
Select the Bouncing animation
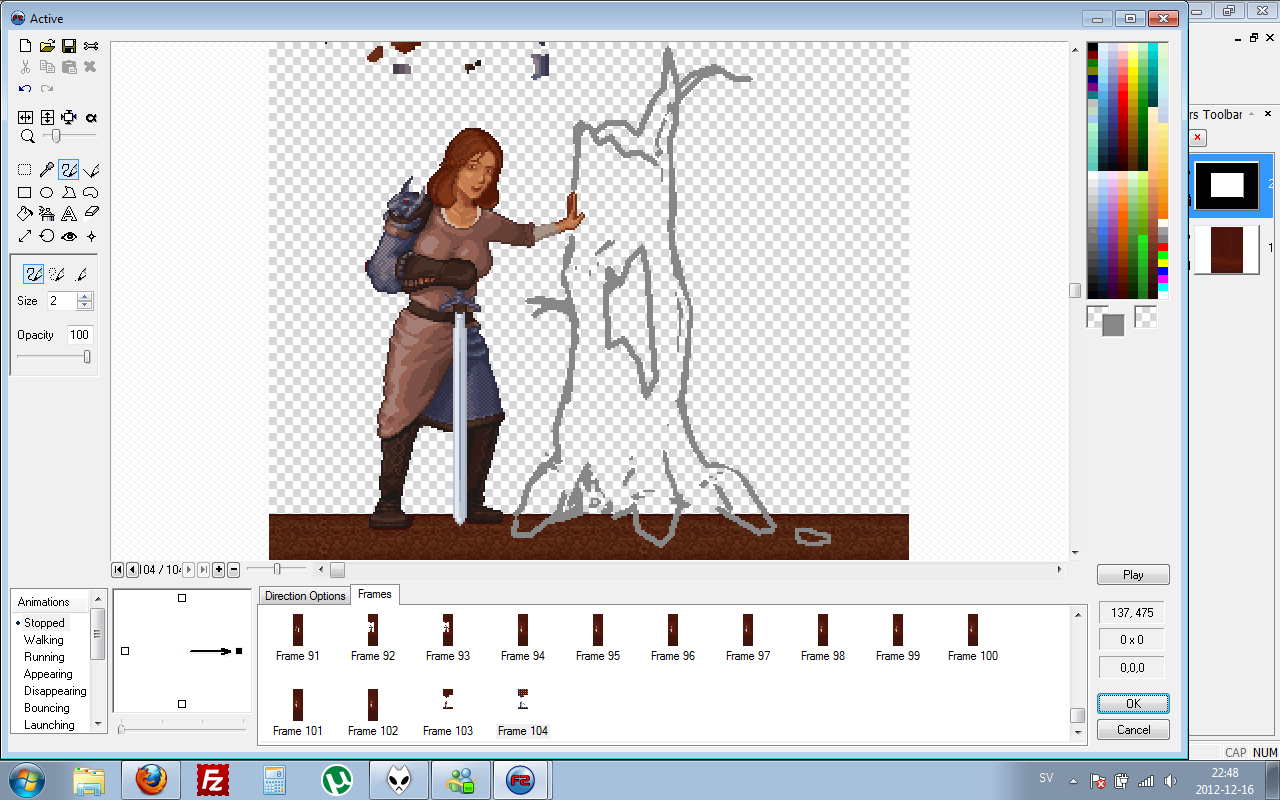pos(47,708)
